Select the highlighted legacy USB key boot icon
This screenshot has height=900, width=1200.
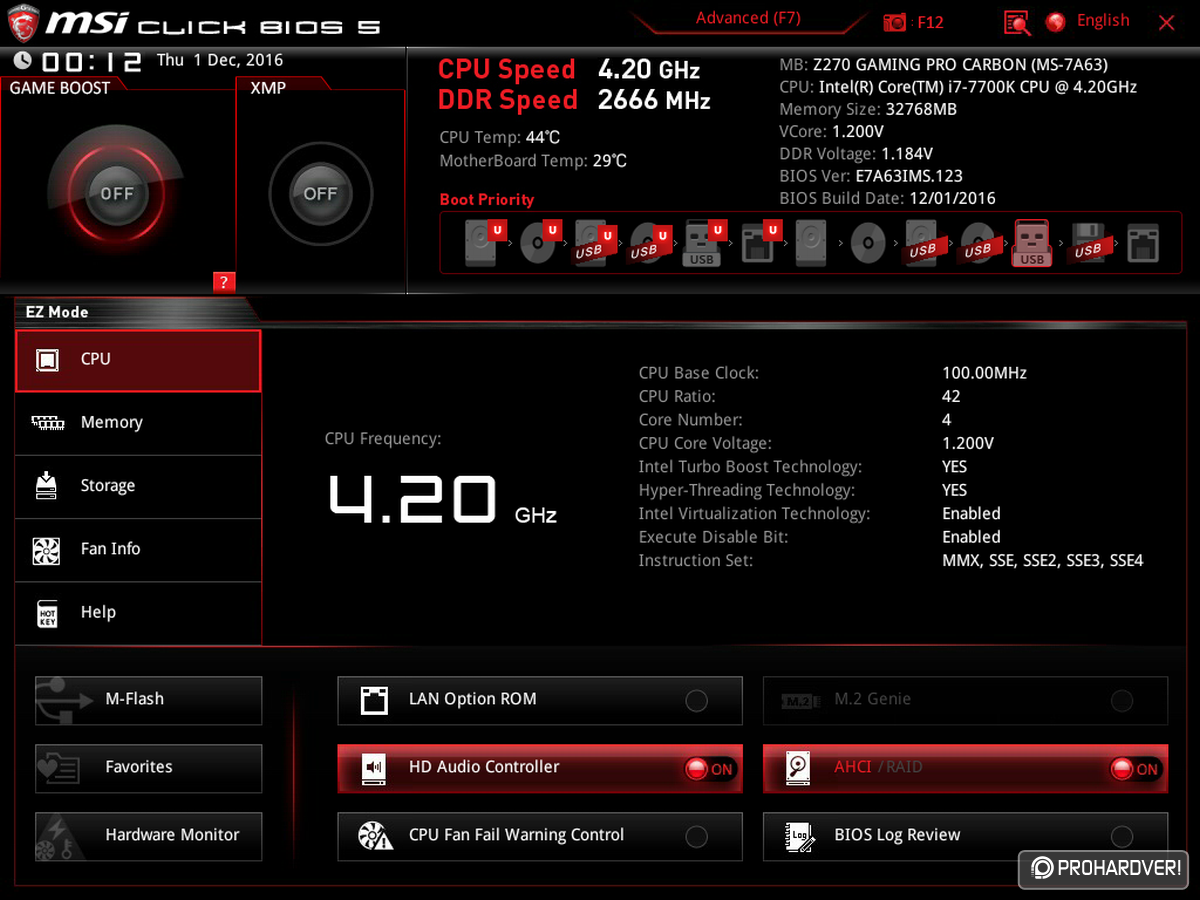point(1032,243)
